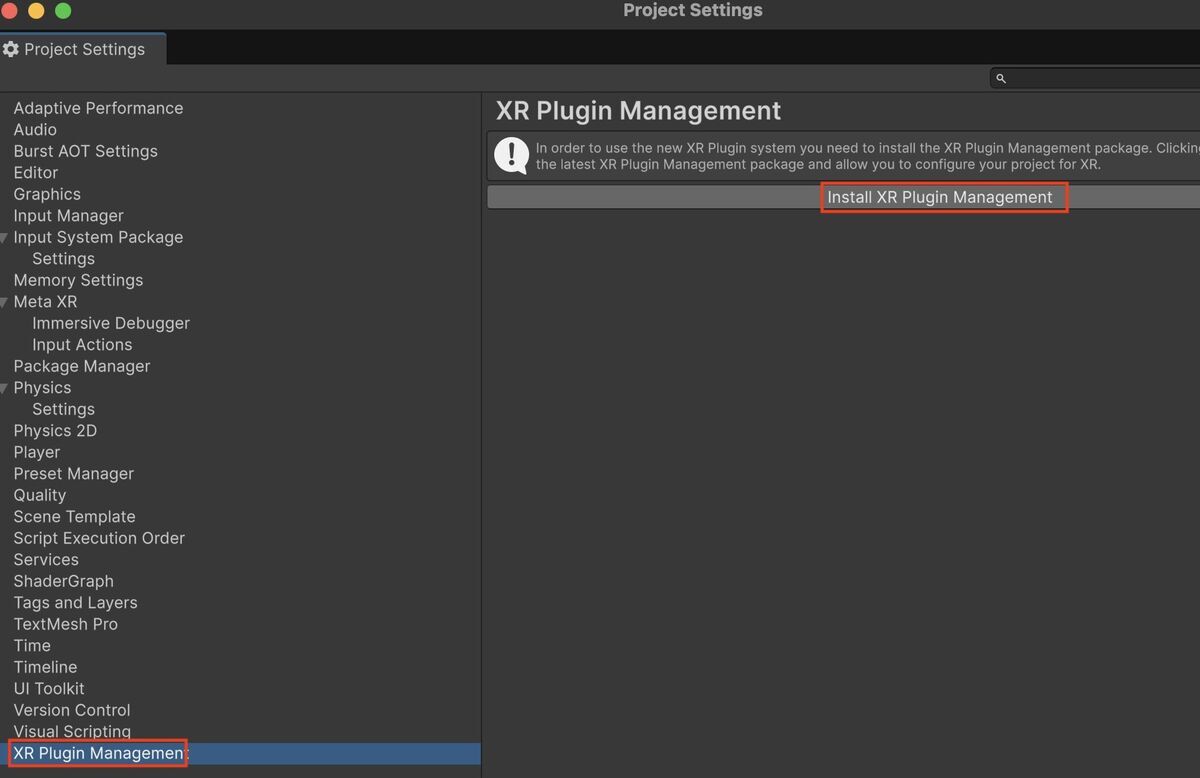
Task: Maximize the window with green button
Action: [x=63, y=11]
